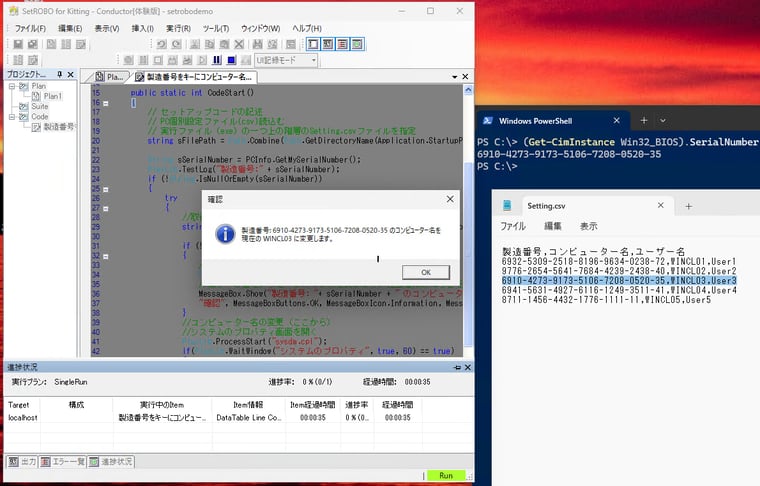Image resolution: width=760 pixels, height=486 pixels.
Task: Close the Setting.csv Notepad tab
Action: point(660,205)
